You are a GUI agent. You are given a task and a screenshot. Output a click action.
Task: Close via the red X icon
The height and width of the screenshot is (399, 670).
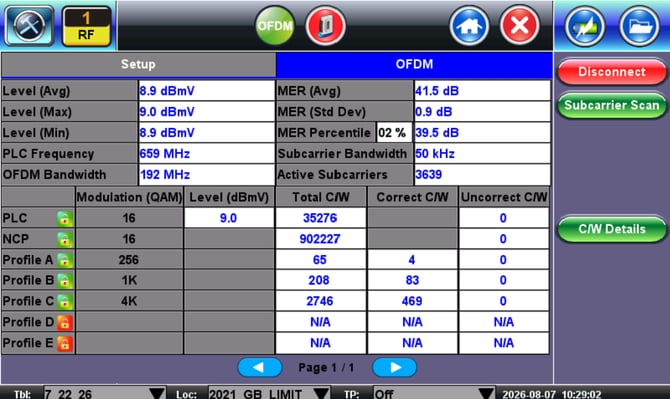520,26
